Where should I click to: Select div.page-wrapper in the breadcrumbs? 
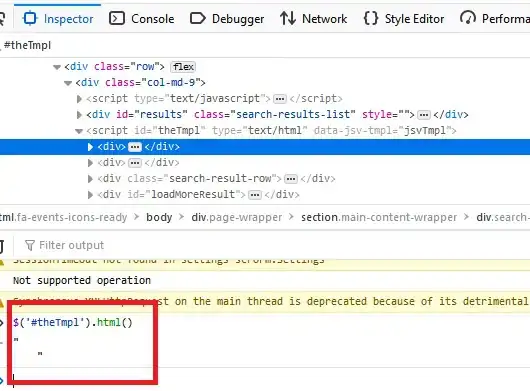[237, 217]
